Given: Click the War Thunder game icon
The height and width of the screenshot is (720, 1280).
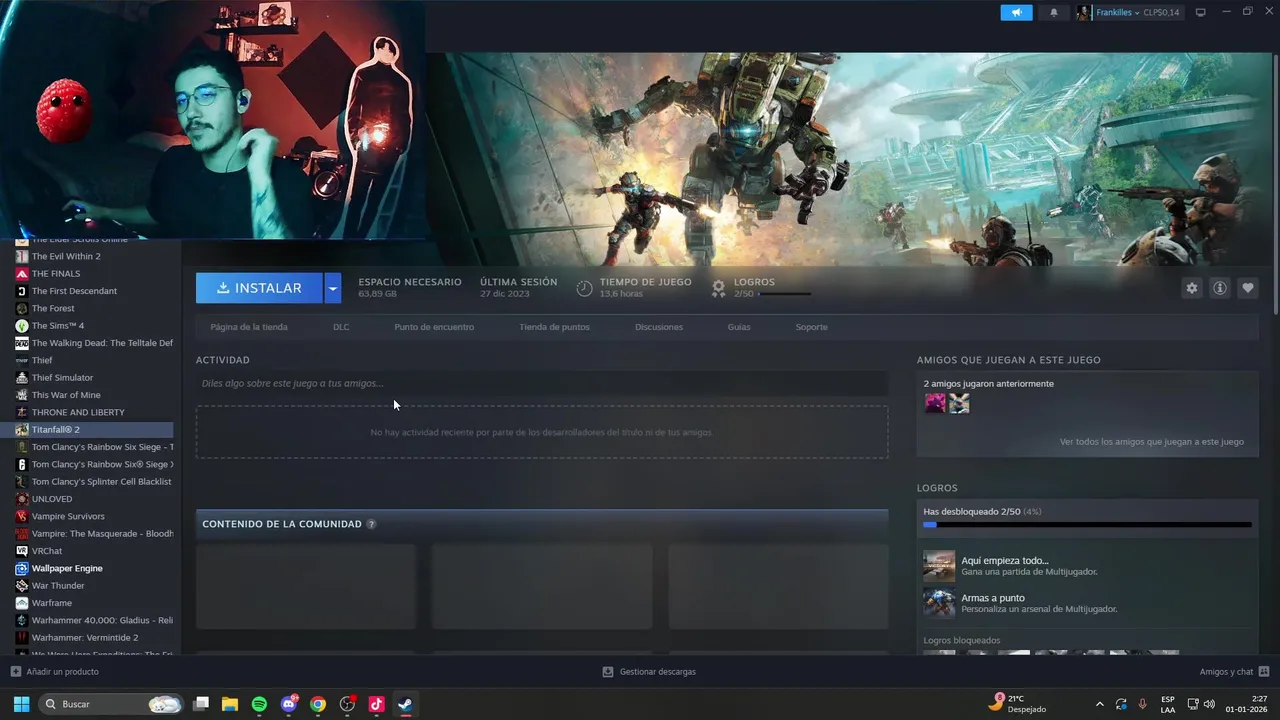Looking at the screenshot, I should coord(22,586).
